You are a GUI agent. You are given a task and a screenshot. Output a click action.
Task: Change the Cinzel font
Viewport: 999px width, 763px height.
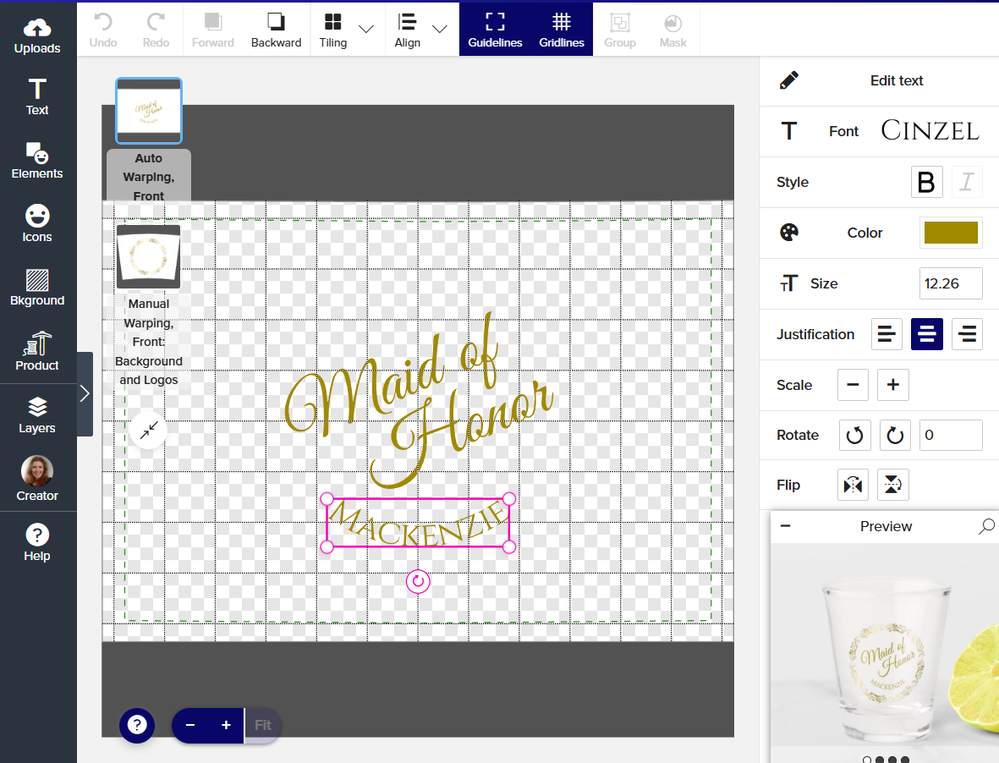pos(929,131)
